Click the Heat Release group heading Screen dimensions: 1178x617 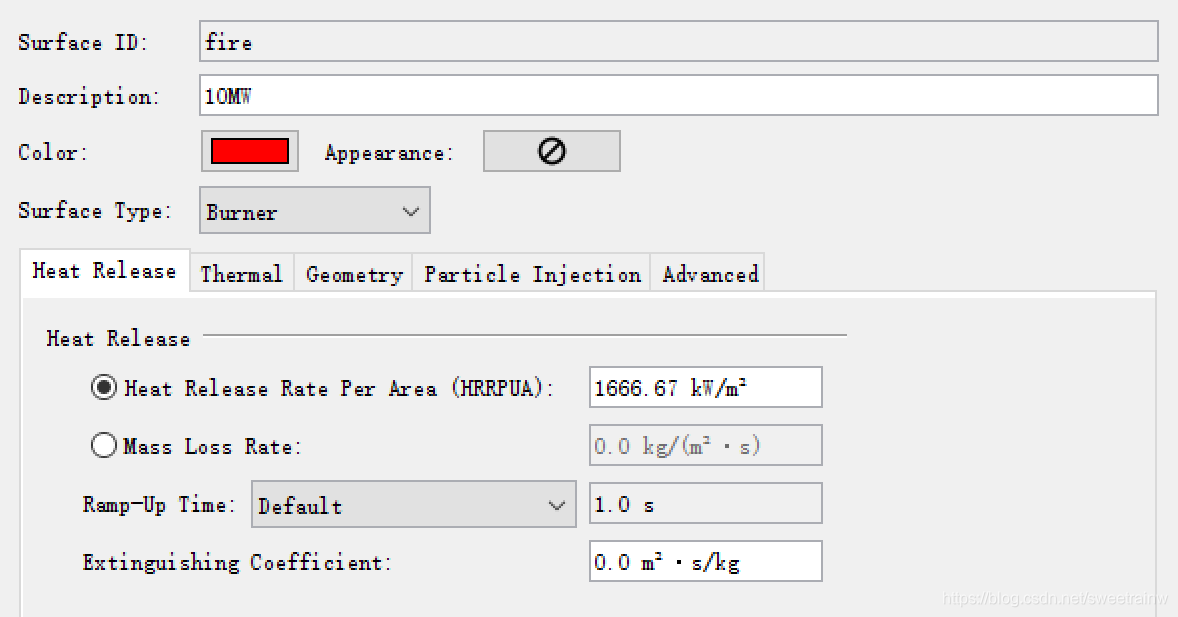[118, 338]
